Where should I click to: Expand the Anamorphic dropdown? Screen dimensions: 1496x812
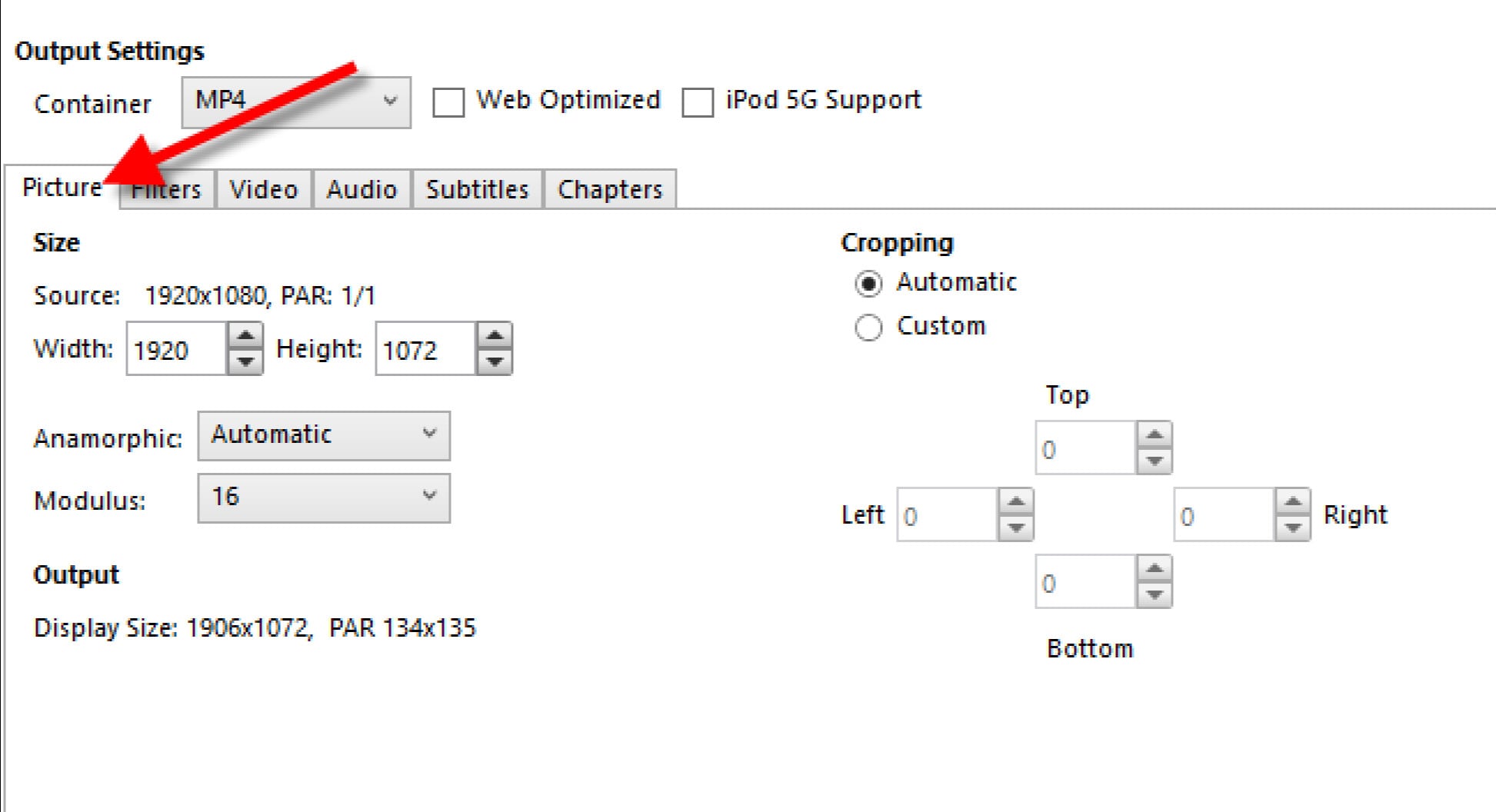point(324,435)
